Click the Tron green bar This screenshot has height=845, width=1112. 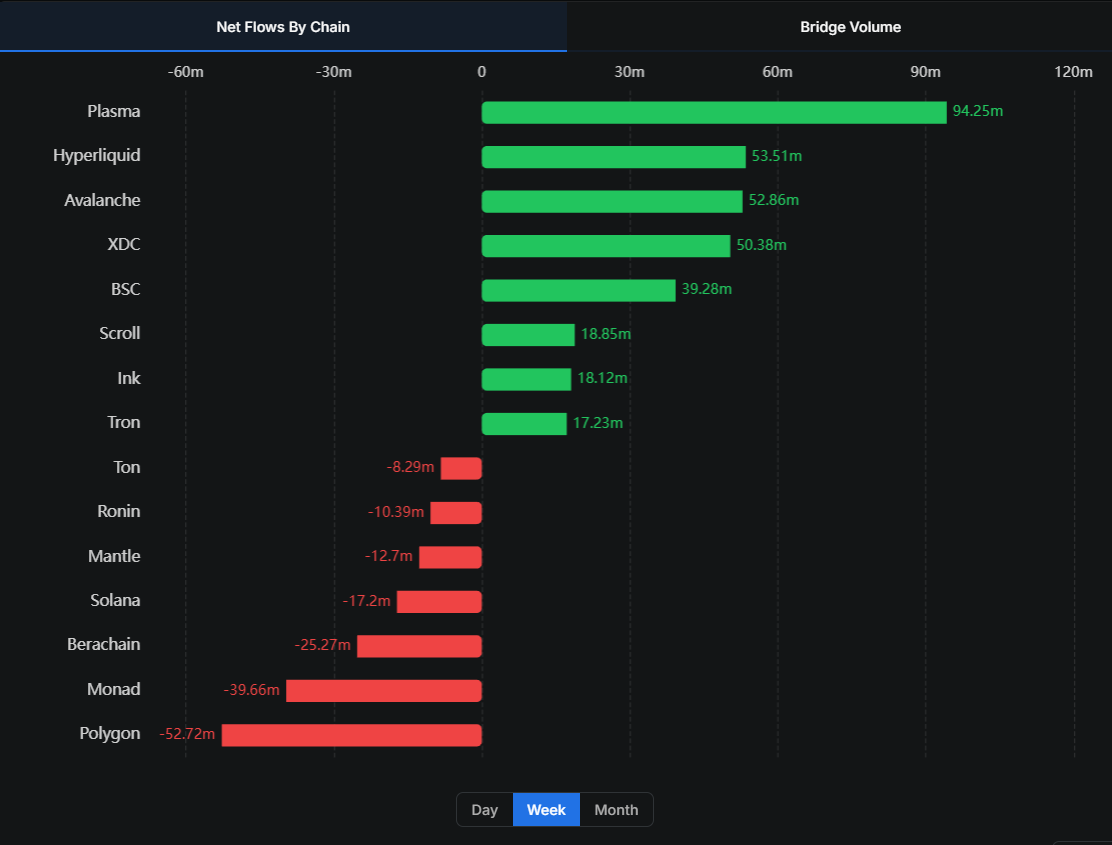(x=524, y=424)
